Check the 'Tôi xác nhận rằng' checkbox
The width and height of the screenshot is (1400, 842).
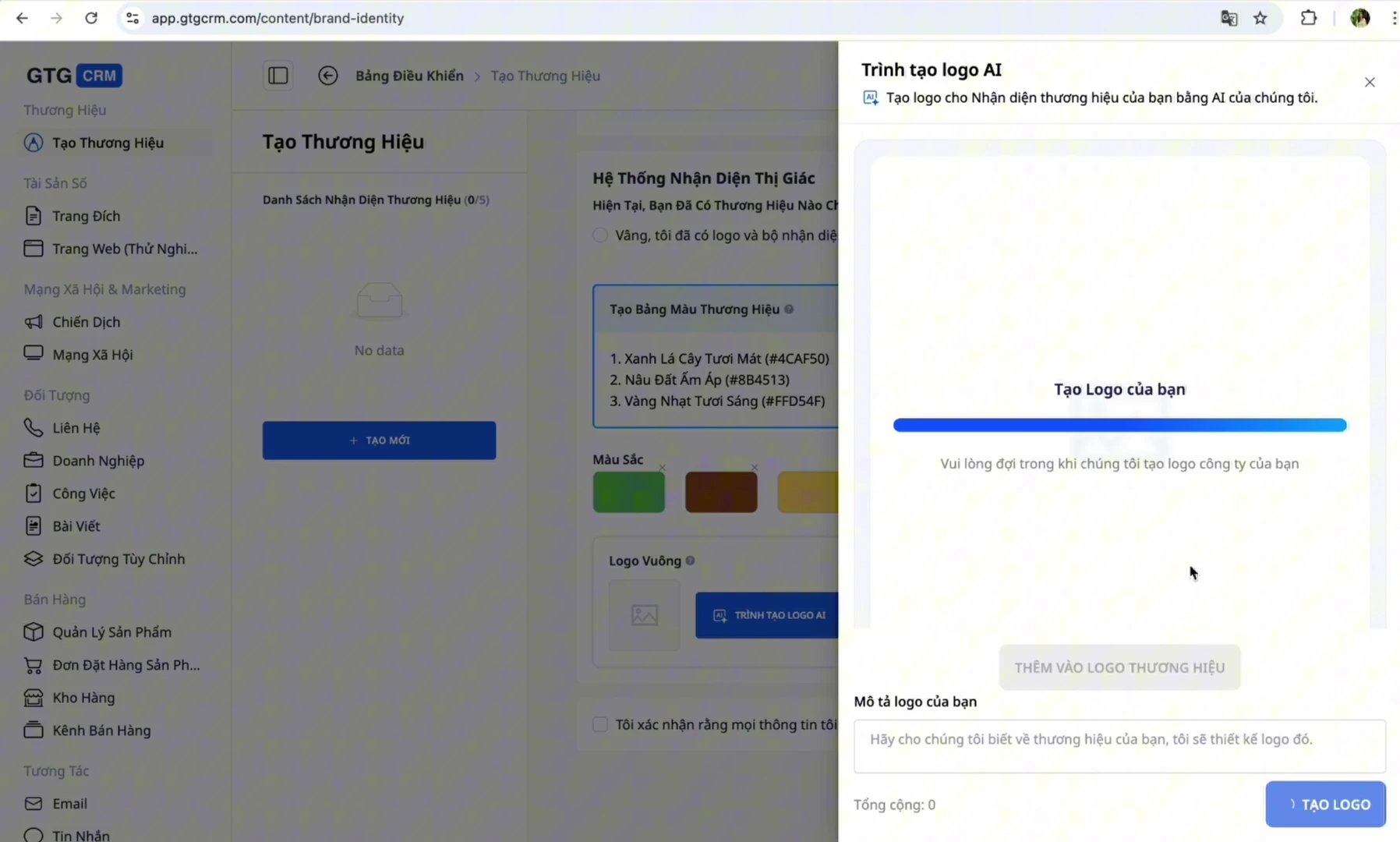[600, 724]
